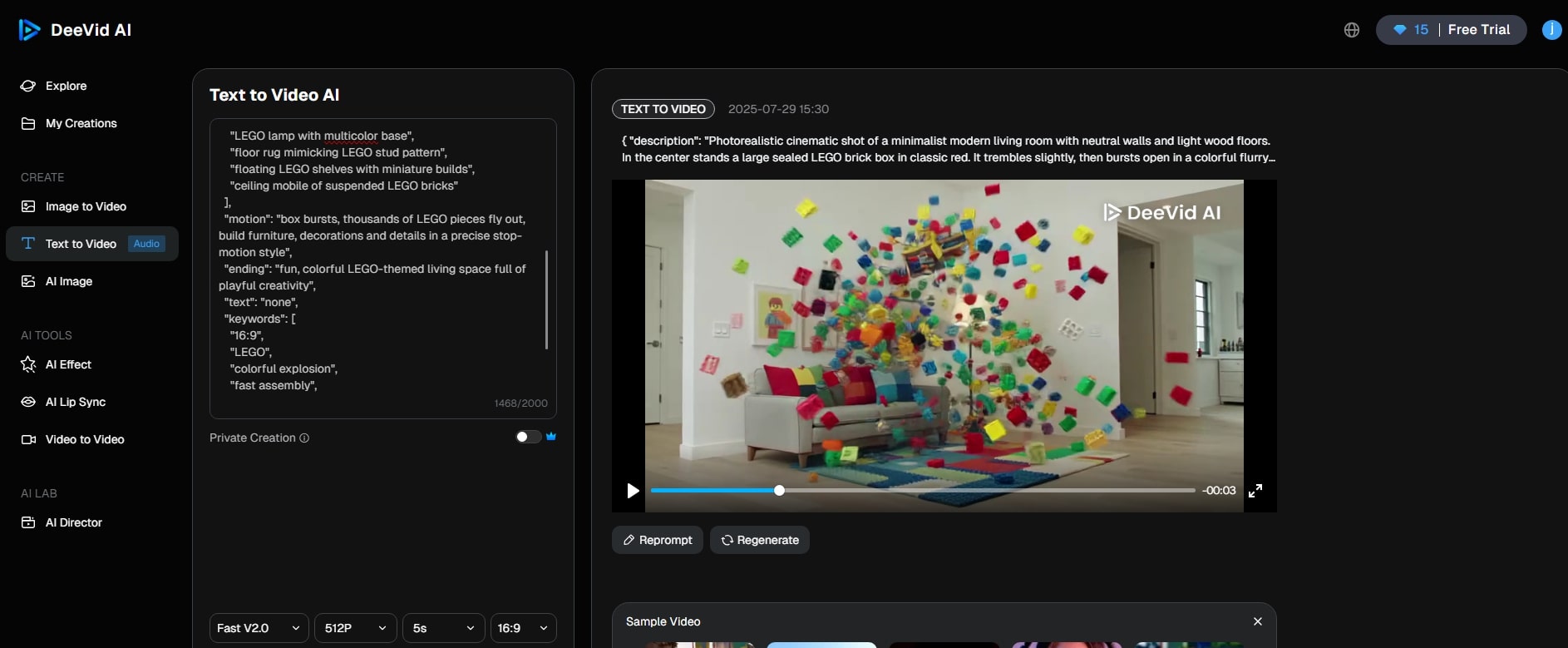The image size is (1568, 648).
Task: Click the Sample Video heading
Action: 663,621
